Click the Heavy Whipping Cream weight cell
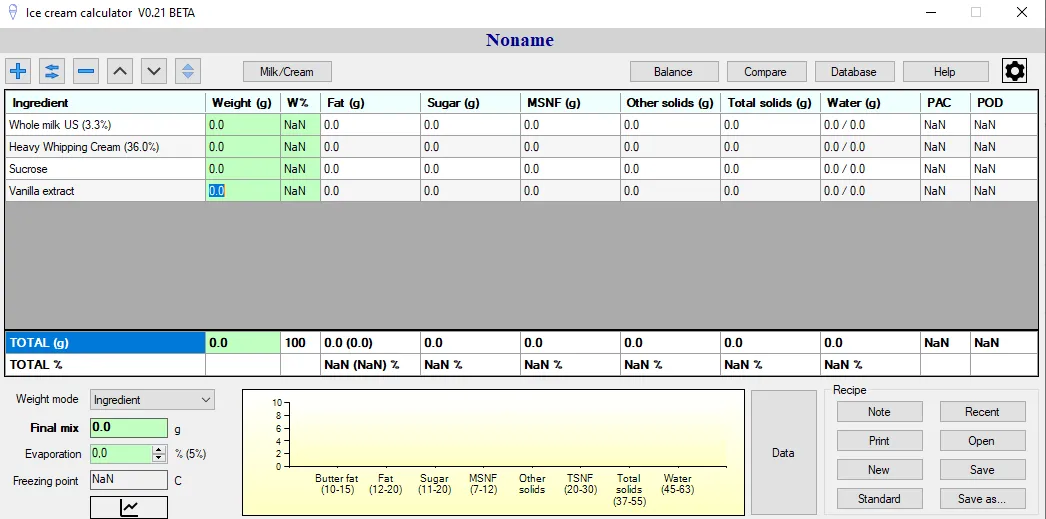Viewport: 1046px width, 519px height. [x=243, y=147]
